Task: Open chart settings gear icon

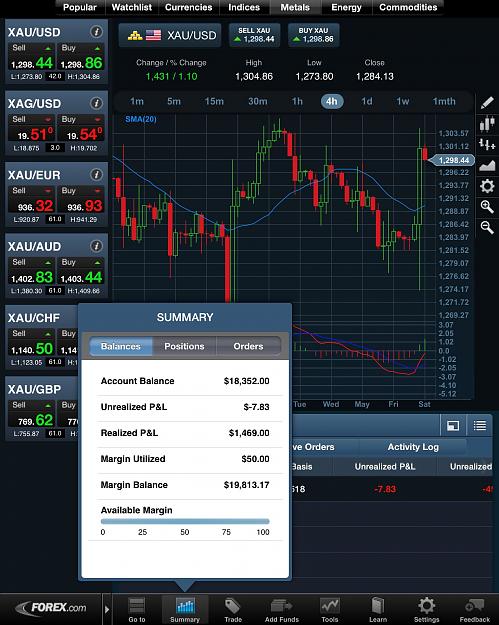Action: [487, 186]
